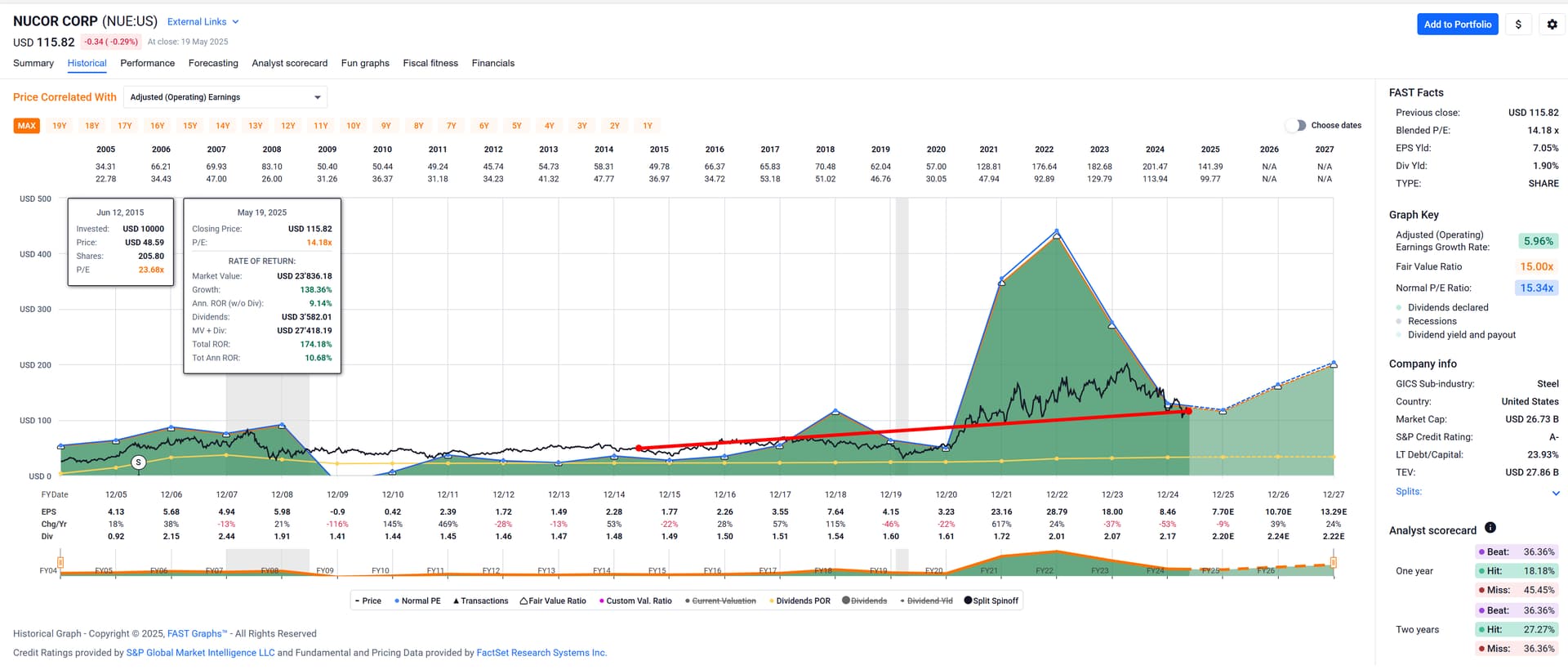This screenshot has width=1568, height=670.
Task: Open S&P Global Market Intelligence LLC link
Action: pyautogui.click(x=200, y=653)
